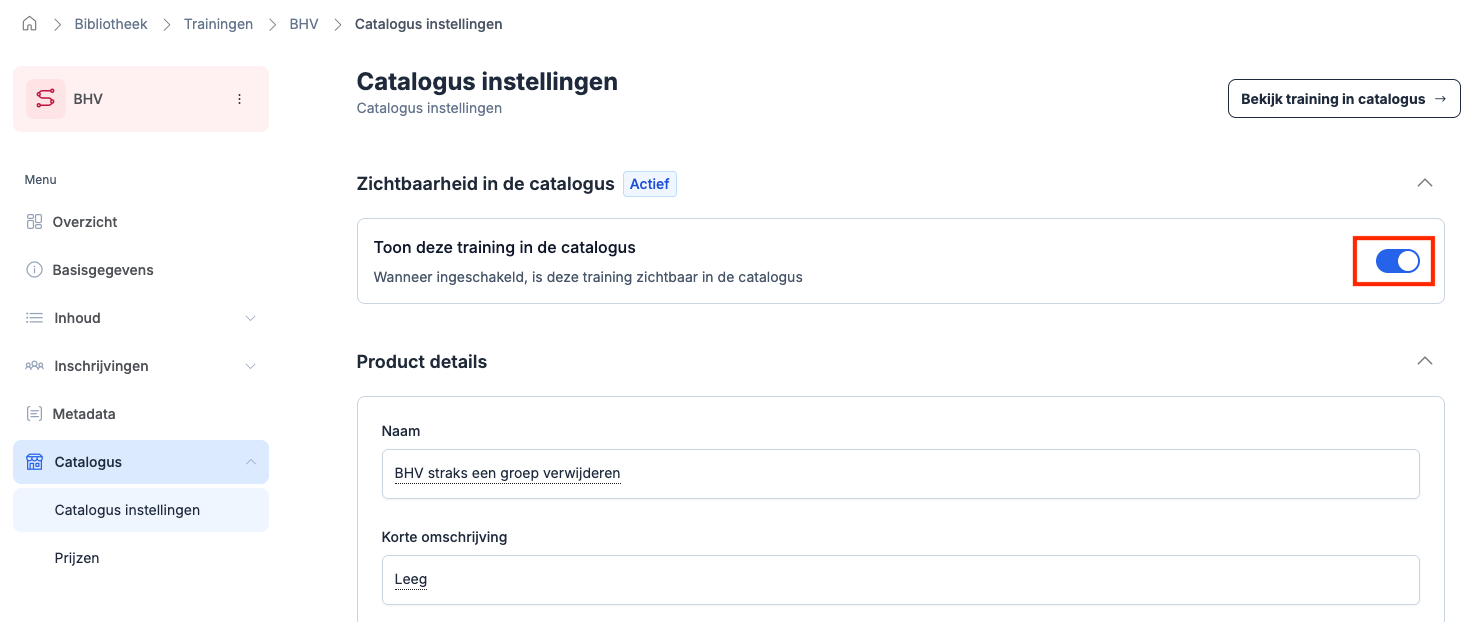Collapse the Zichtbaarheid in de catalogus section
This screenshot has height=622, width=1477.
click(x=1425, y=183)
